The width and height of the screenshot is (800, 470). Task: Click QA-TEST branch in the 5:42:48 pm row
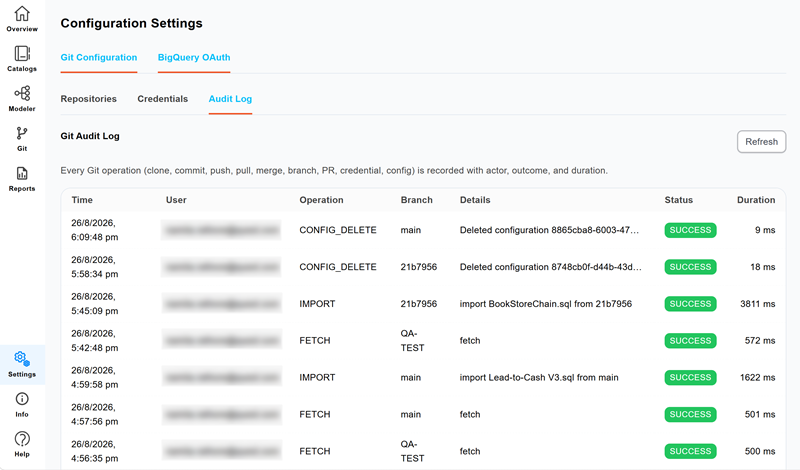pyautogui.click(x=412, y=340)
